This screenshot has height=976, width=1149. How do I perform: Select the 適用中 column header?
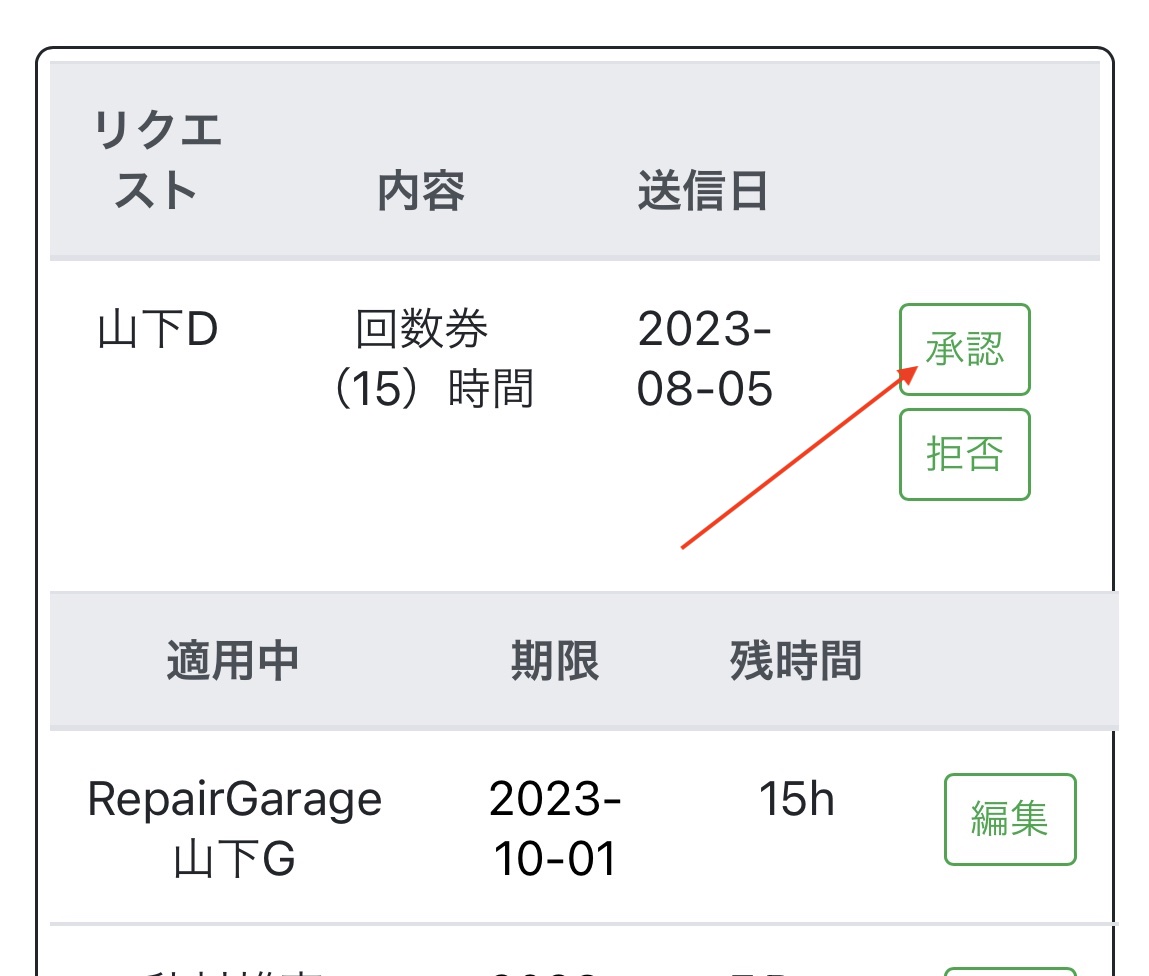(x=232, y=660)
